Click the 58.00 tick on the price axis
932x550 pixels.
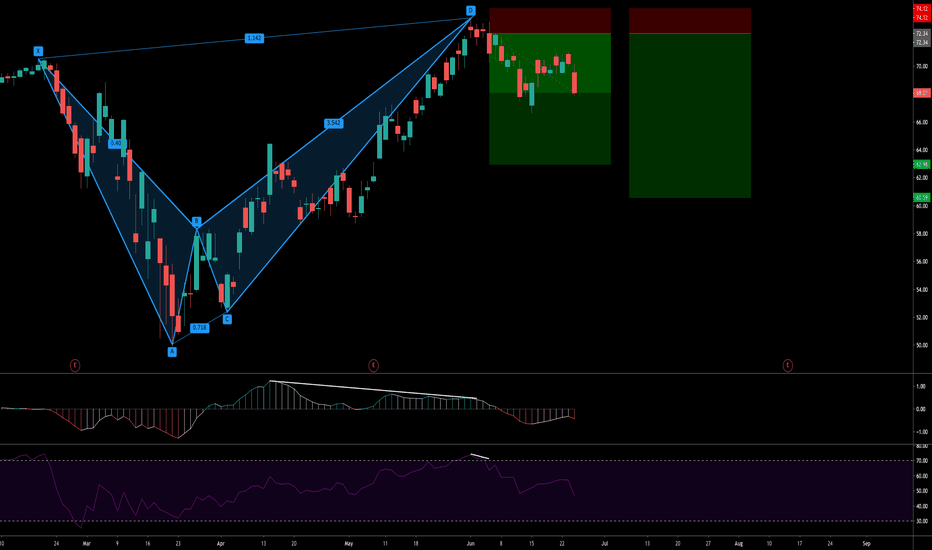click(921, 234)
